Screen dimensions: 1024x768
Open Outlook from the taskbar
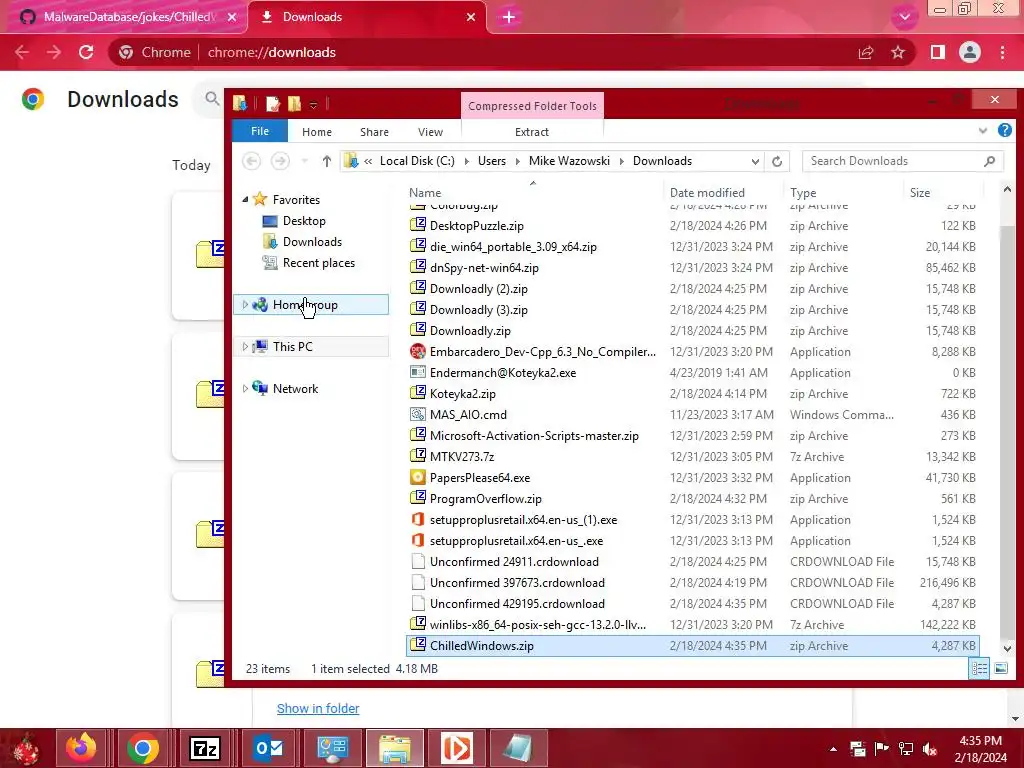pos(268,748)
